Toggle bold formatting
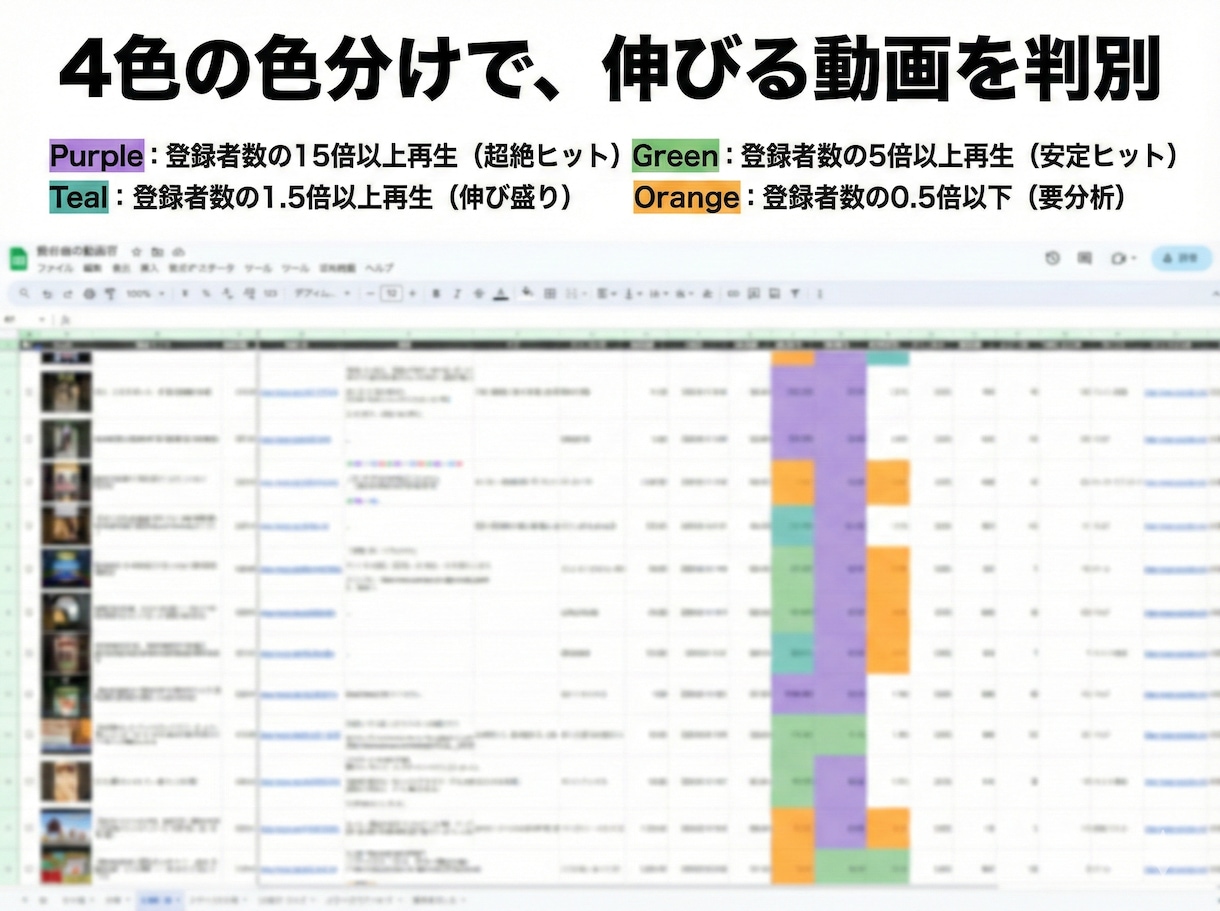This screenshot has width=1220, height=911. click(436, 293)
